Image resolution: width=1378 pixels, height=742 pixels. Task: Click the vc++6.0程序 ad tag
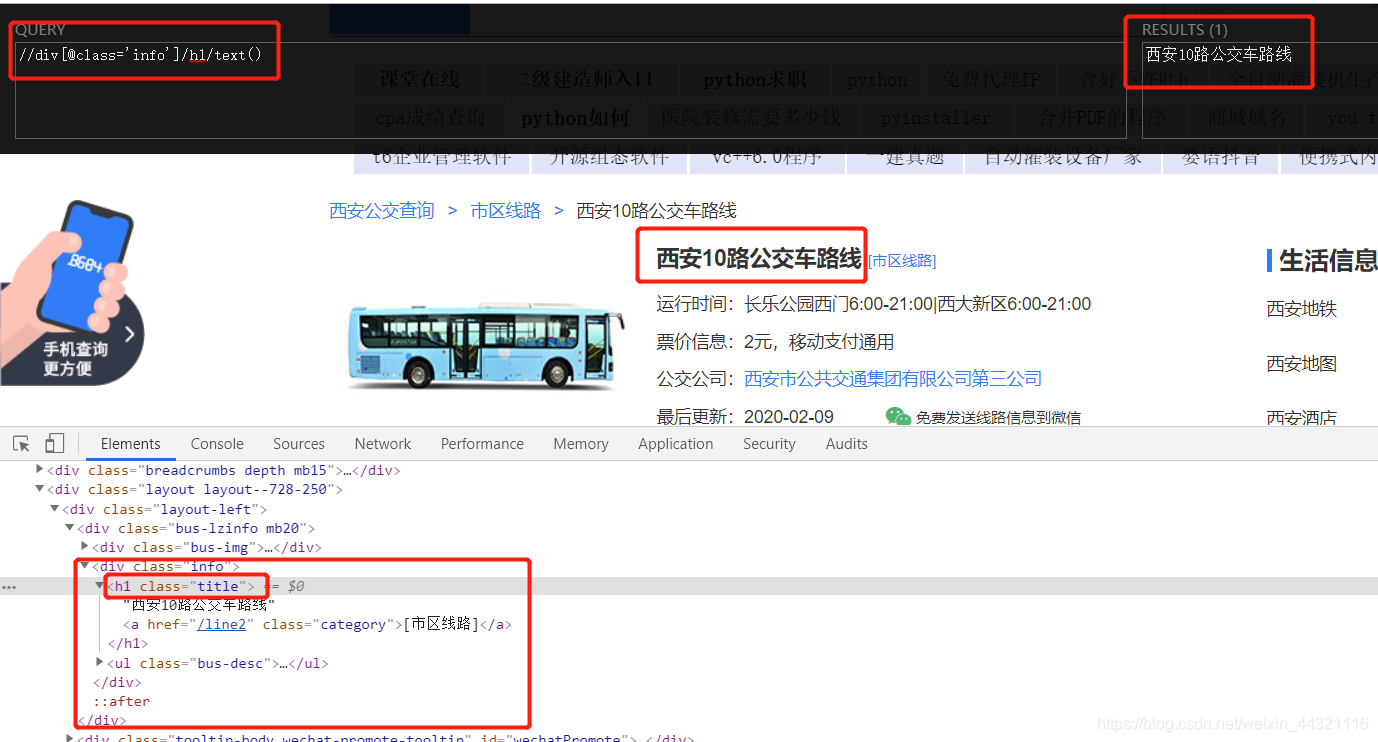tap(767, 157)
